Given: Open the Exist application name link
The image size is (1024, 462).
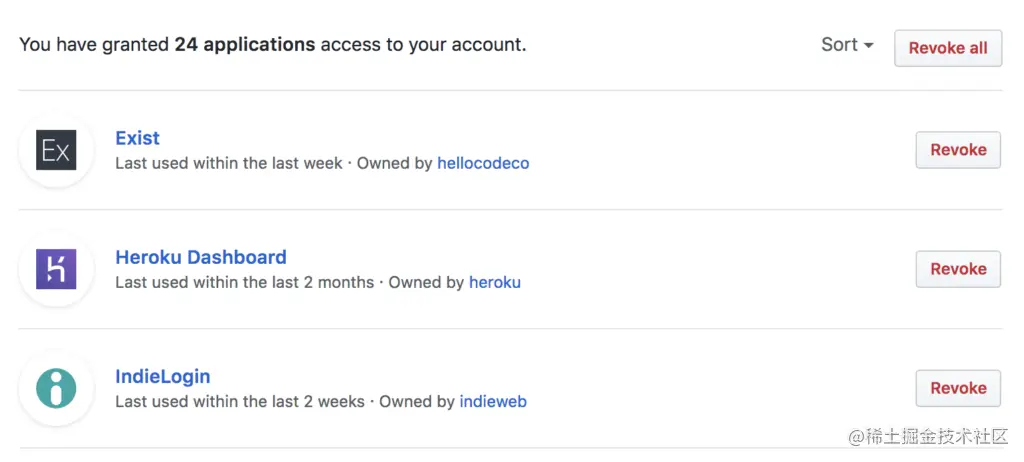Looking at the screenshot, I should click(x=138, y=138).
